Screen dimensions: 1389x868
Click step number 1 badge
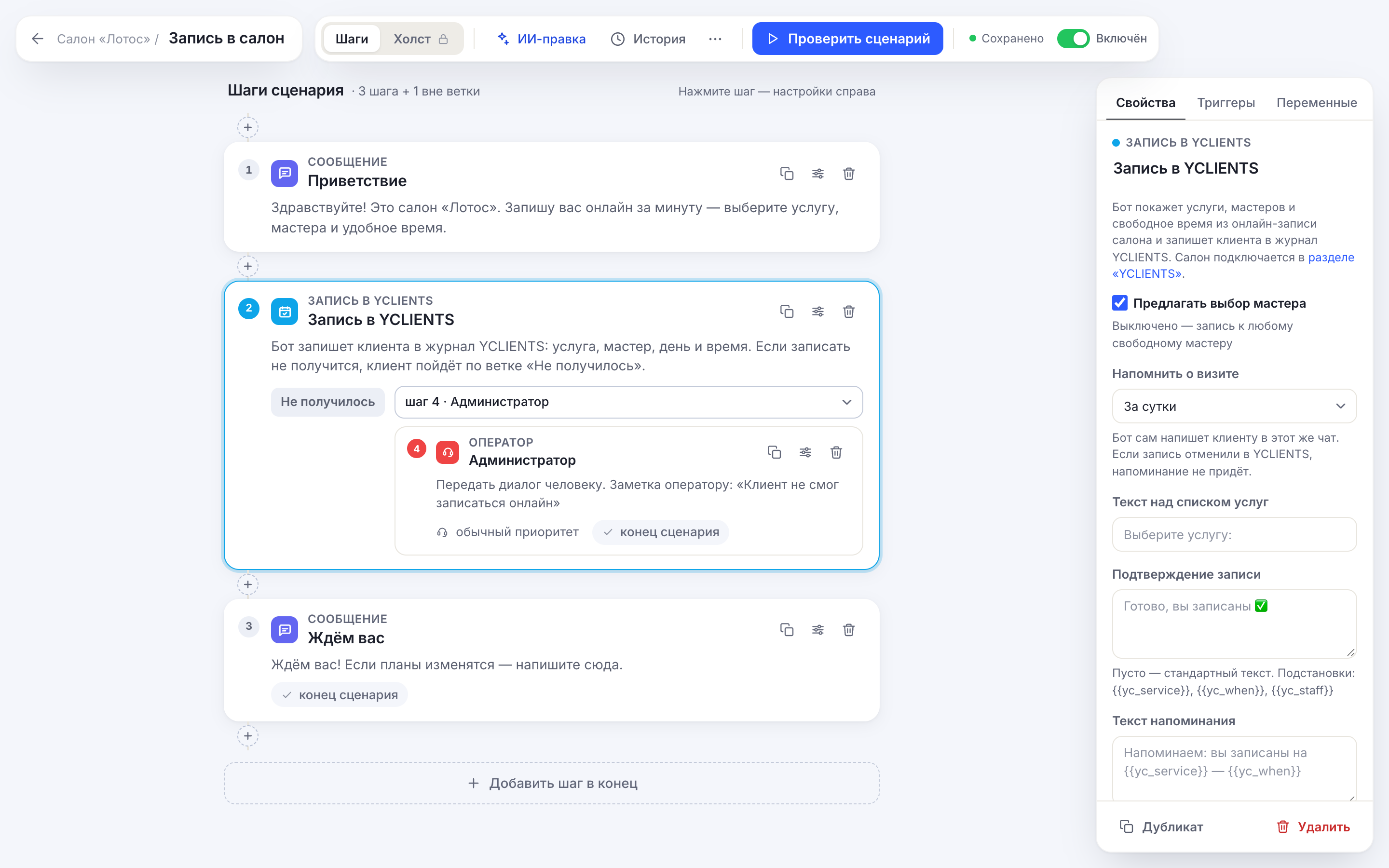pyautogui.click(x=248, y=170)
